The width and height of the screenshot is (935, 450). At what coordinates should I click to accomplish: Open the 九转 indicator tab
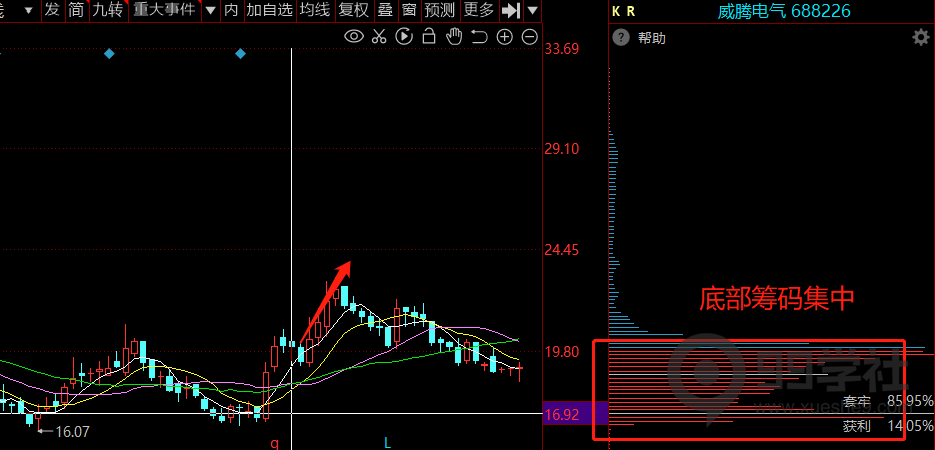click(x=108, y=10)
